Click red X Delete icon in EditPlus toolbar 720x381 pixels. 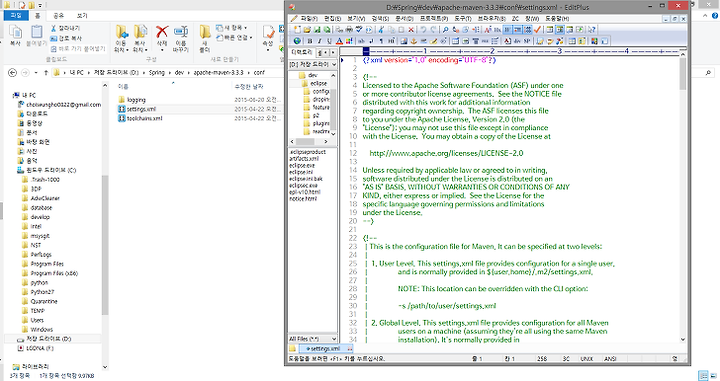click(411, 29)
